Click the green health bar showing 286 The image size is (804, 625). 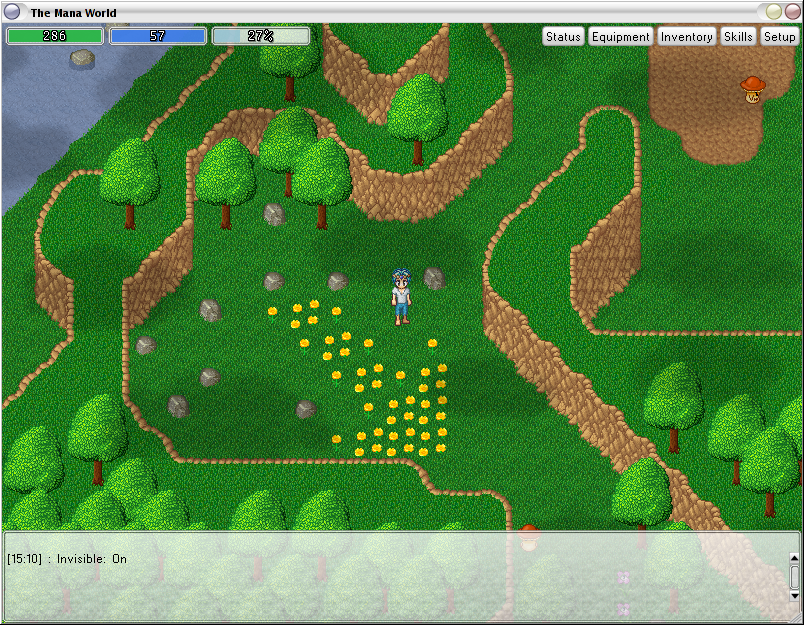(x=55, y=36)
